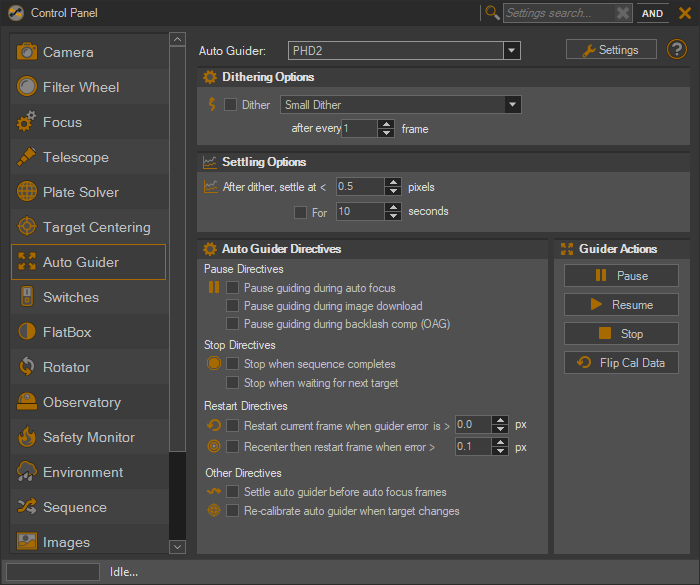Enable Recenter then restart frame checkbox

[x=232, y=446]
